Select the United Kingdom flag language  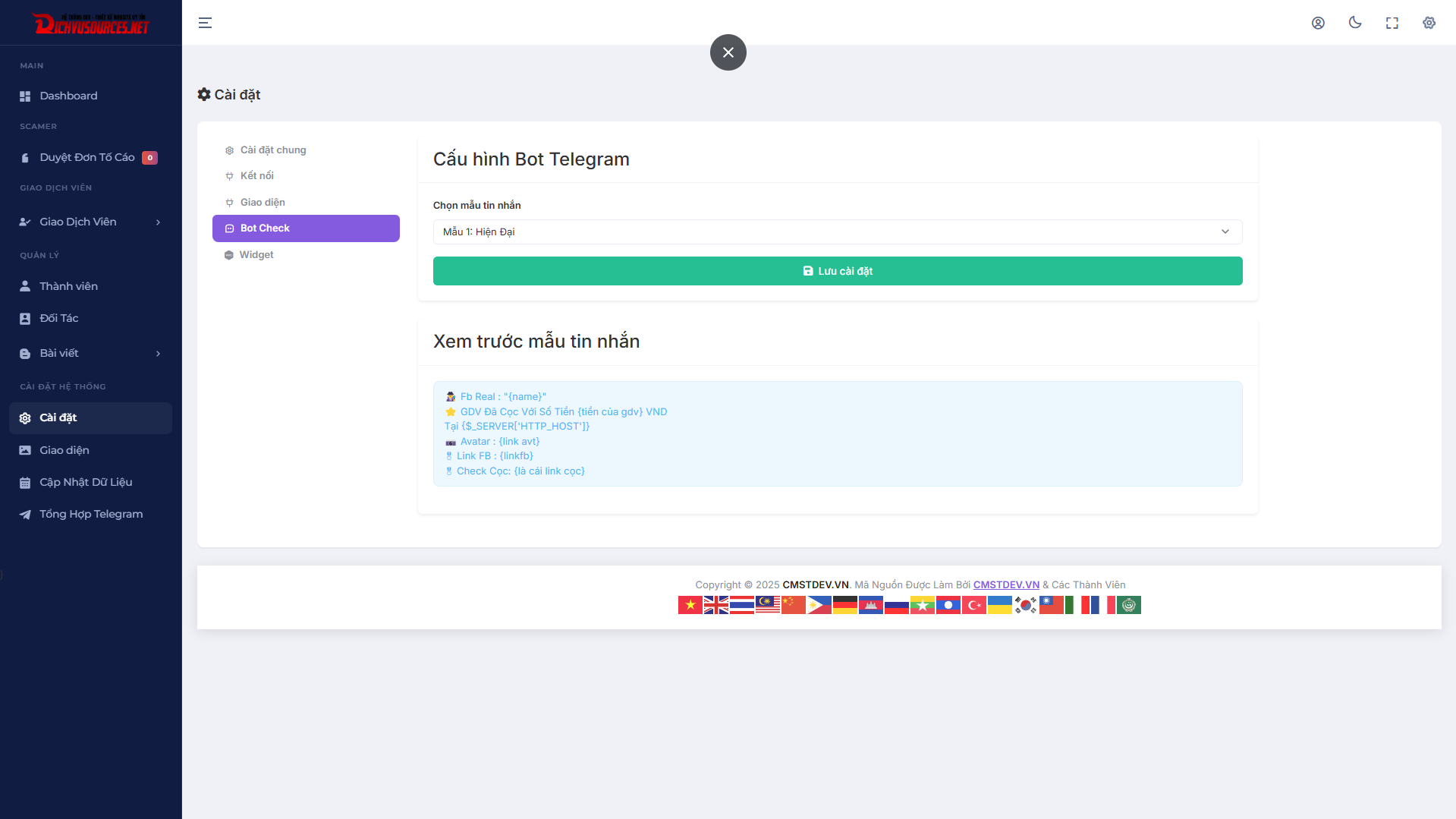pos(715,605)
